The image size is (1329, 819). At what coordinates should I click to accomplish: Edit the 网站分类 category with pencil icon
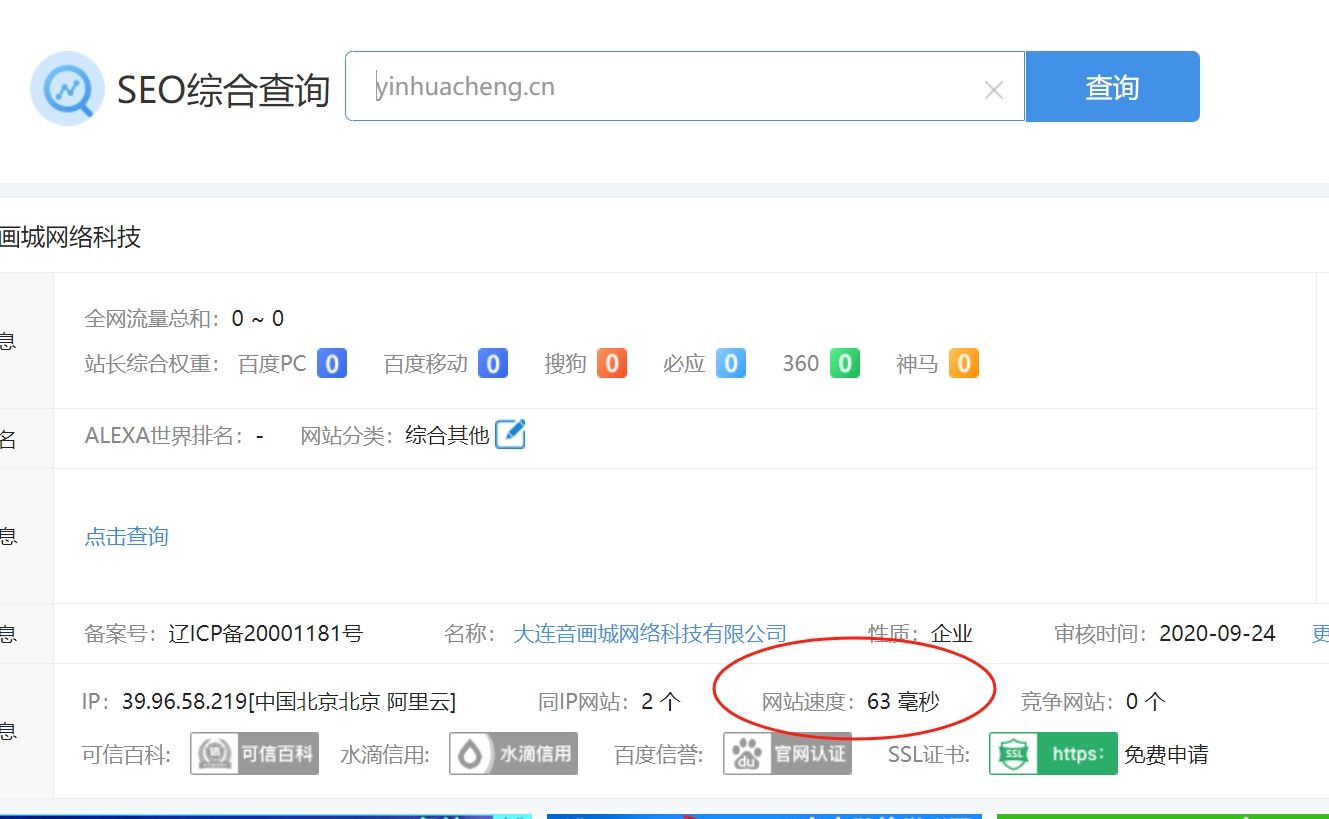(510, 434)
